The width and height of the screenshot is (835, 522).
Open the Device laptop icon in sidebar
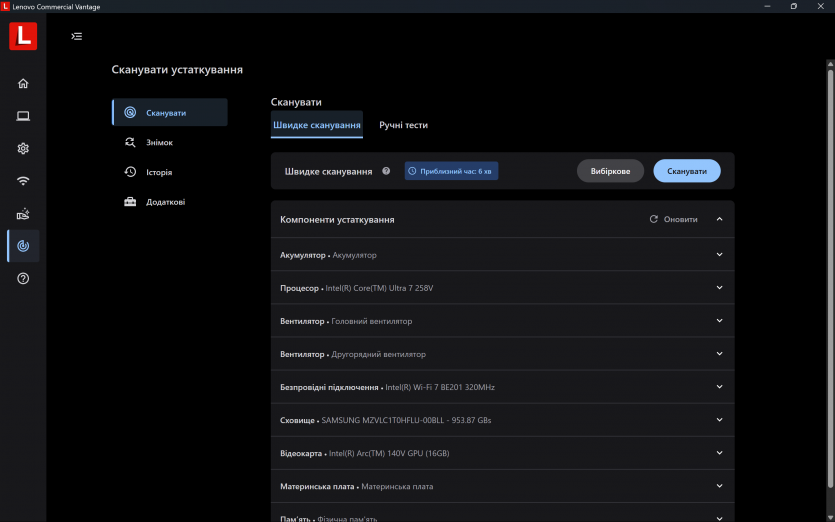coord(23,116)
